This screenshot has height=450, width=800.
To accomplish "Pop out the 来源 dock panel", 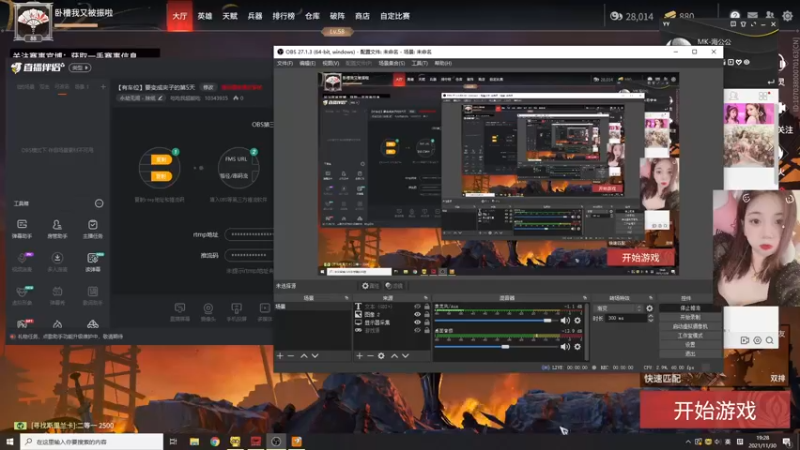I will (425, 298).
